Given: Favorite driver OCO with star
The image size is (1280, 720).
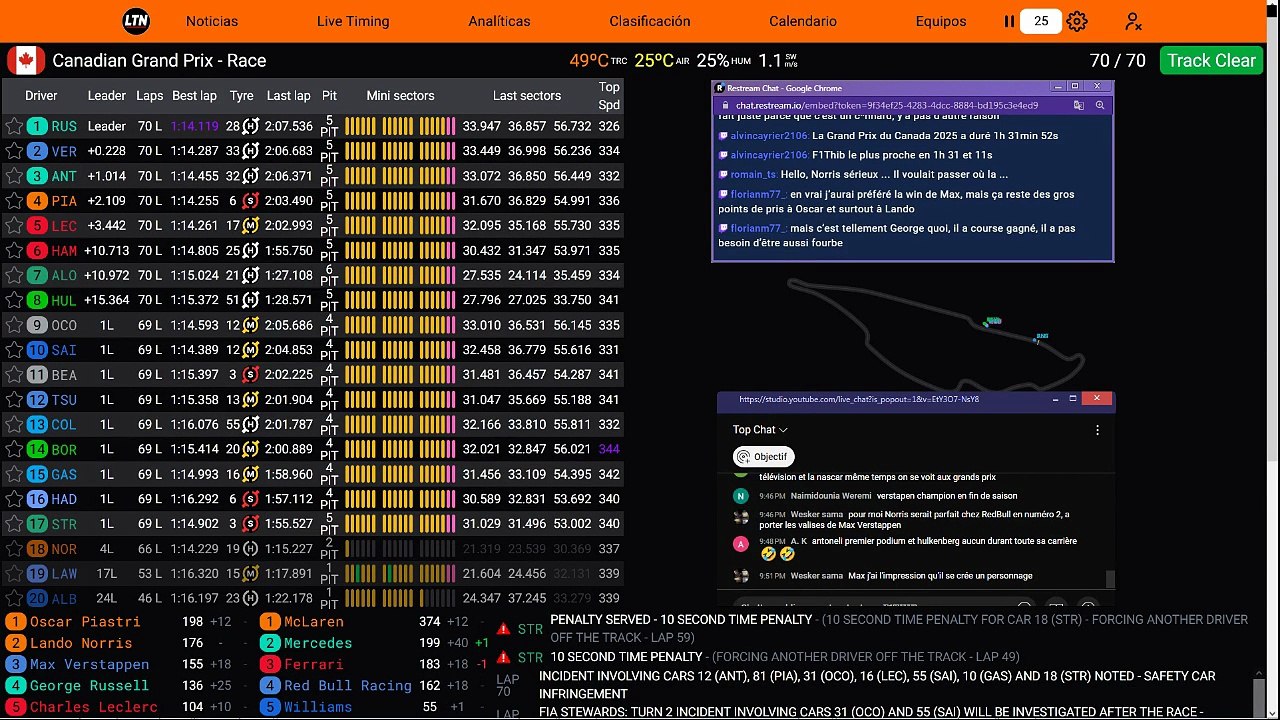Looking at the screenshot, I should coord(14,325).
